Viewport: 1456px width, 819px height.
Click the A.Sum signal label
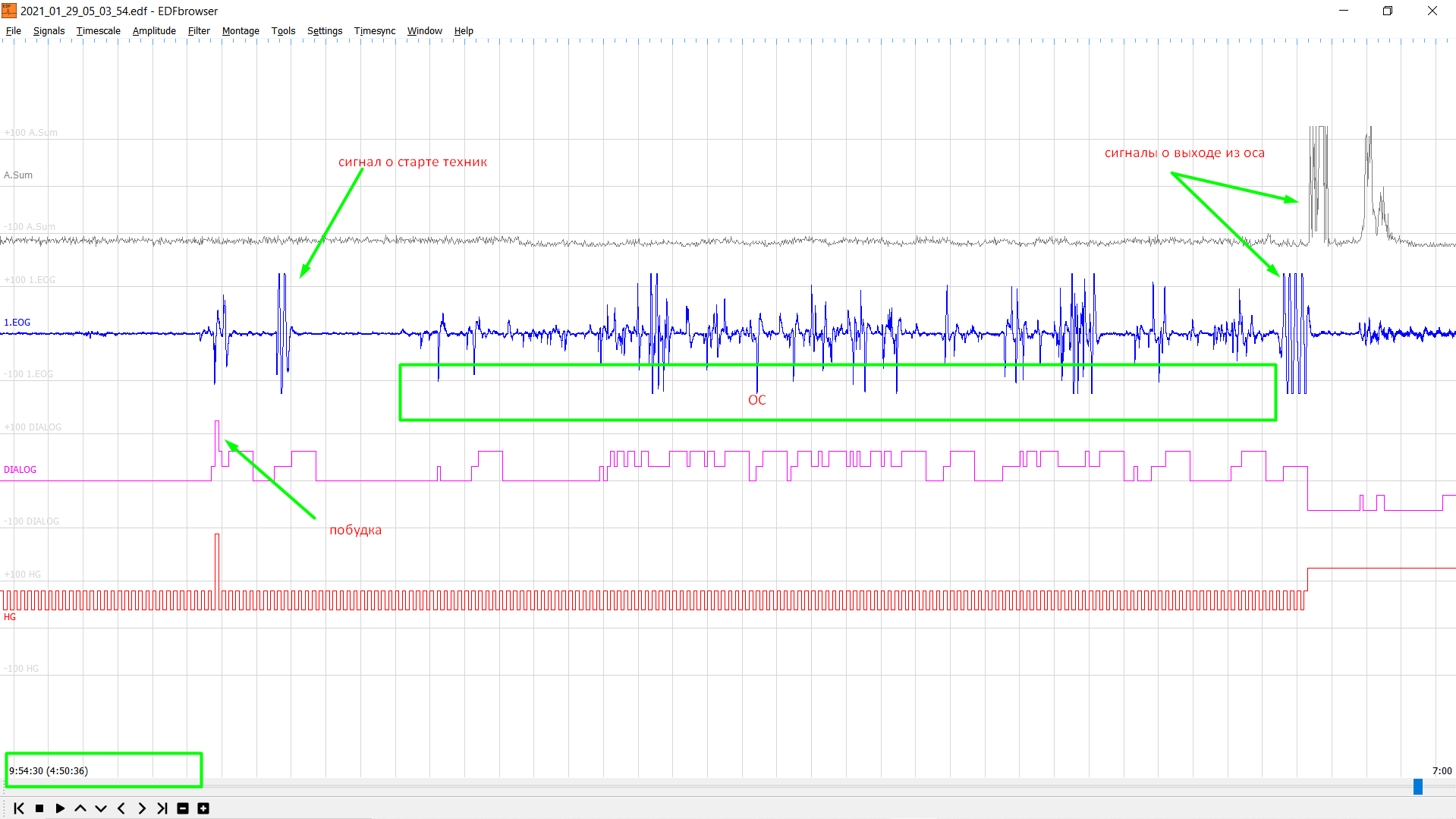[18, 175]
